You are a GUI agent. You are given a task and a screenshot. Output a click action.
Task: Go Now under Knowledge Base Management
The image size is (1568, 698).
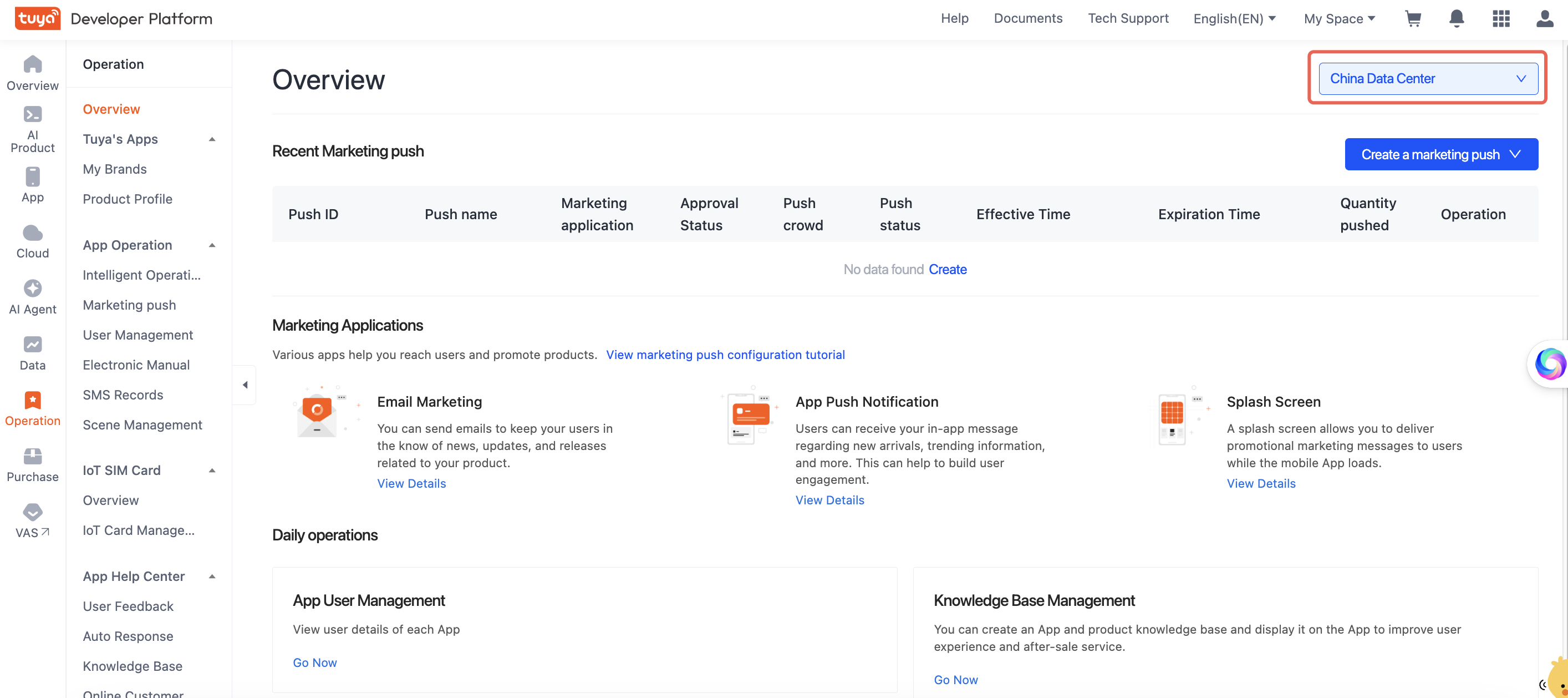tap(956, 679)
